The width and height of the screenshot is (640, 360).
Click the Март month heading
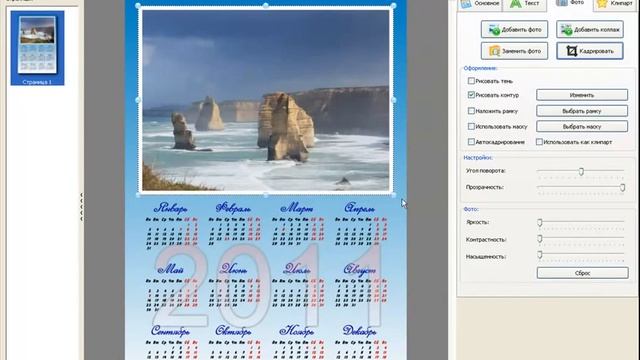coord(297,208)
